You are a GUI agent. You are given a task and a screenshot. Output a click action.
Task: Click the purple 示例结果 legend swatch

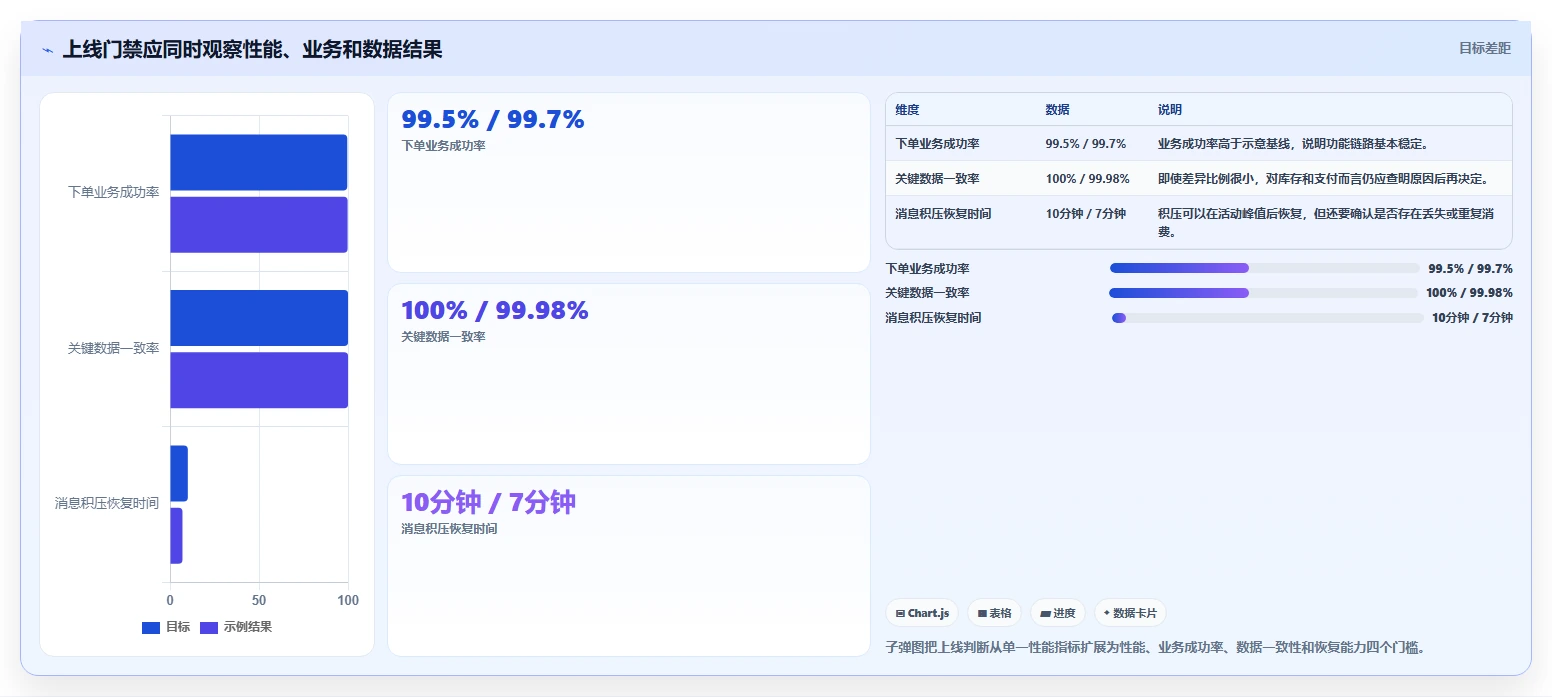[x=209, y=627]
